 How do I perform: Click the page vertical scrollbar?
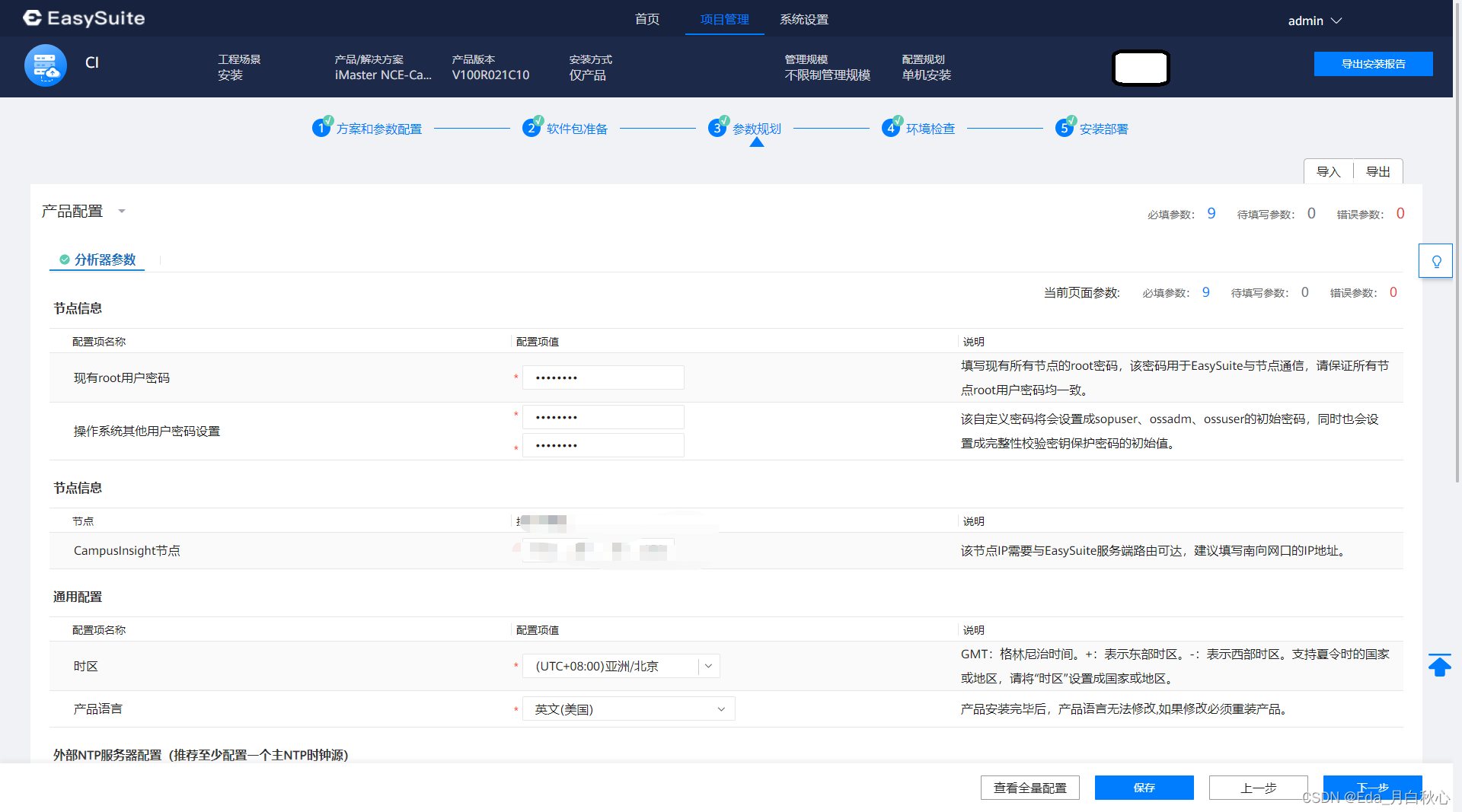point(1457,244)
